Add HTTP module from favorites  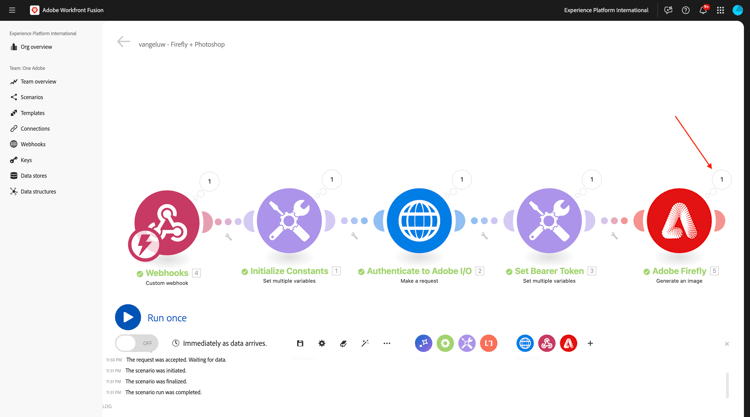(x=525, y=343)
